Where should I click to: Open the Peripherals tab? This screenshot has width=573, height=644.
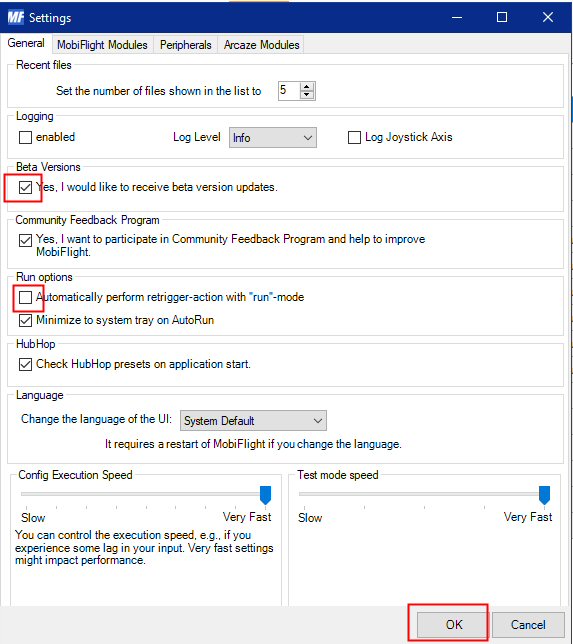point(186,45)
